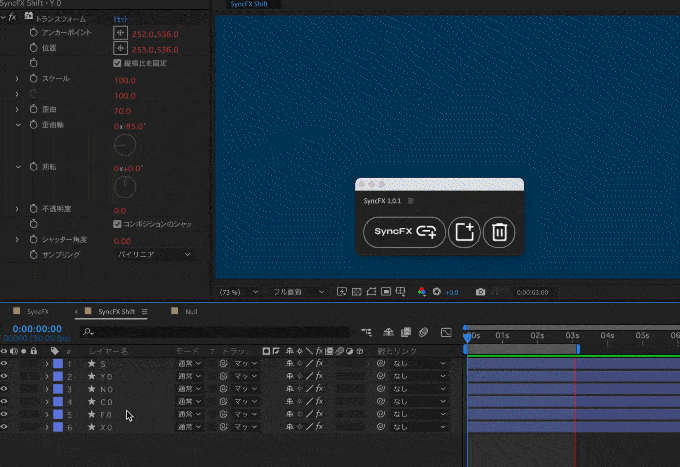The image size is (680, 467).
Task: Collapse the 回転 property twirl arrow
Action: 18,167
